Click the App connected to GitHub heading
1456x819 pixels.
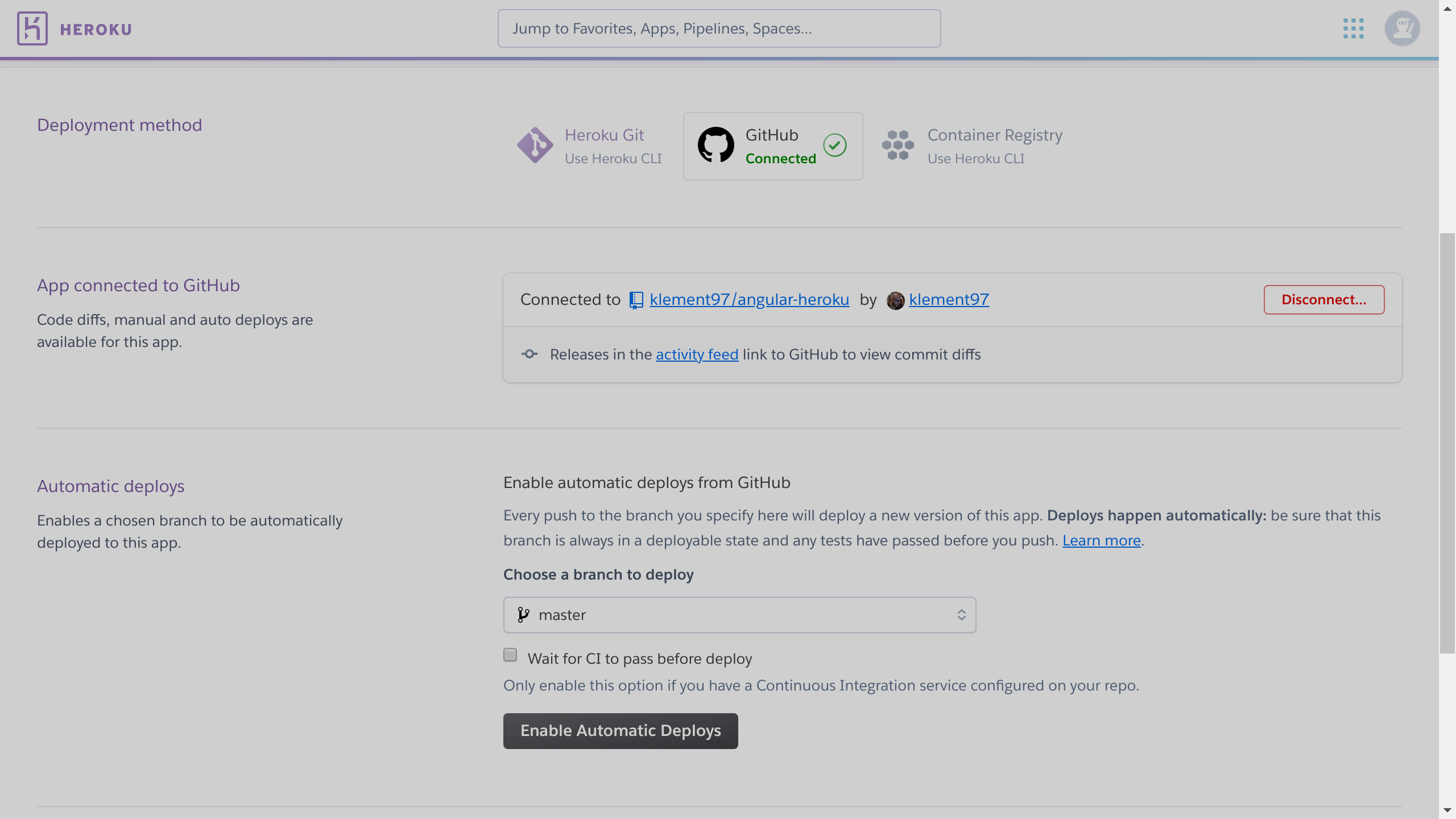click(138, 286)
